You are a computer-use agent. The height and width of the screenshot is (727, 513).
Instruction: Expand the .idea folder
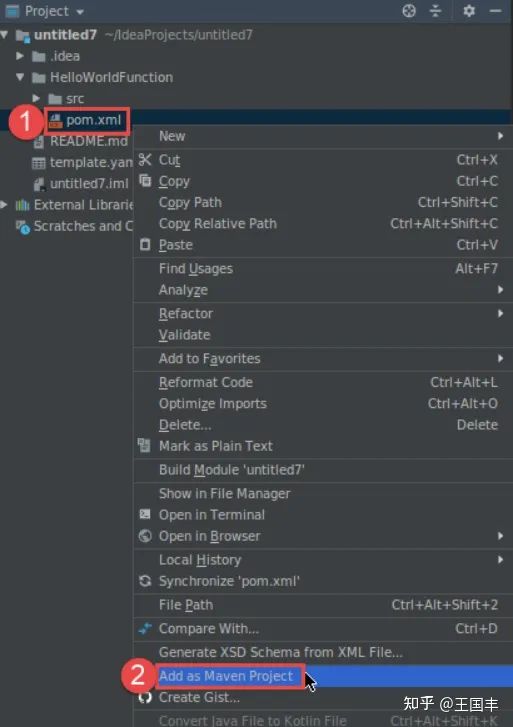[x=20, y=56]
